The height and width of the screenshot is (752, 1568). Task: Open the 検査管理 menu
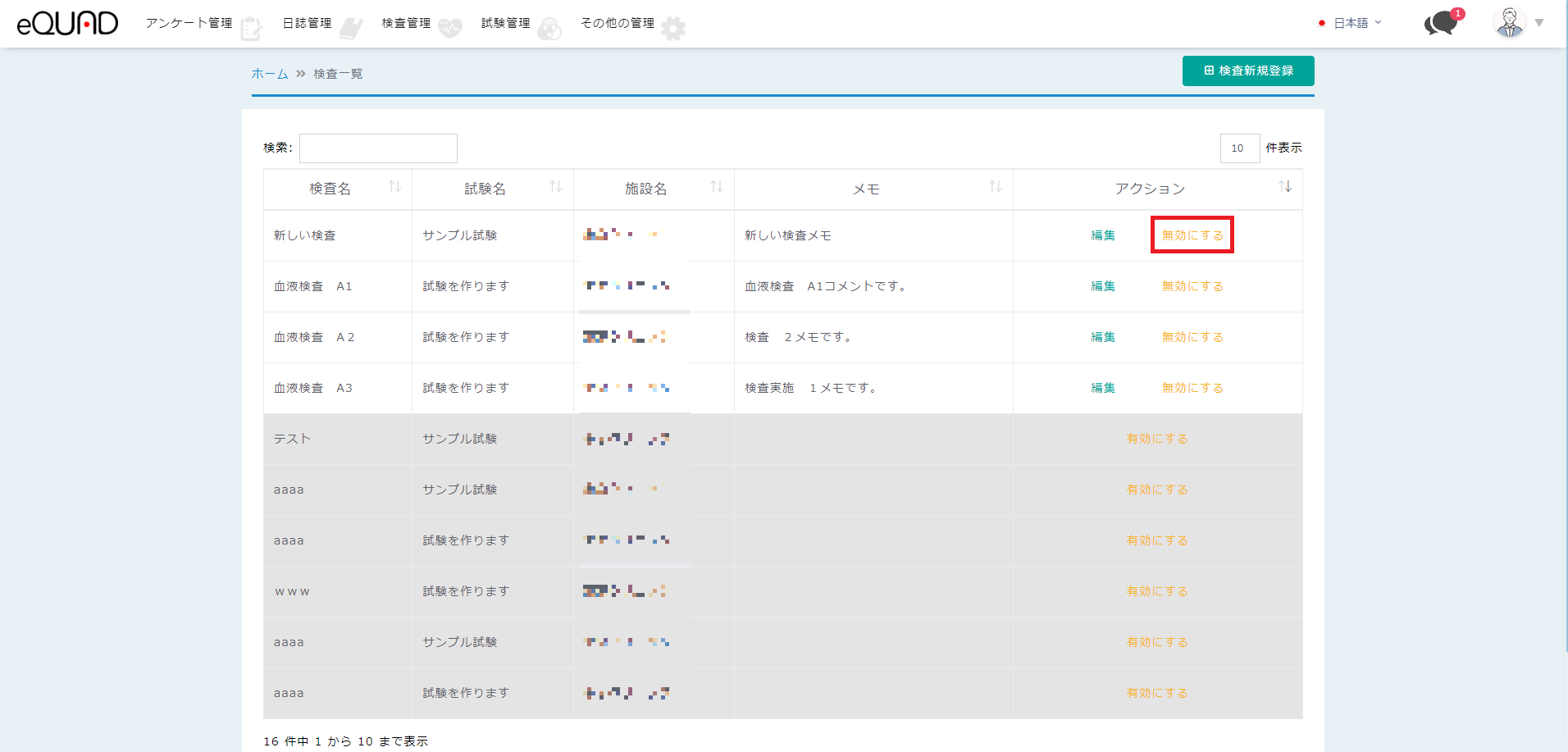pos(406,23)
